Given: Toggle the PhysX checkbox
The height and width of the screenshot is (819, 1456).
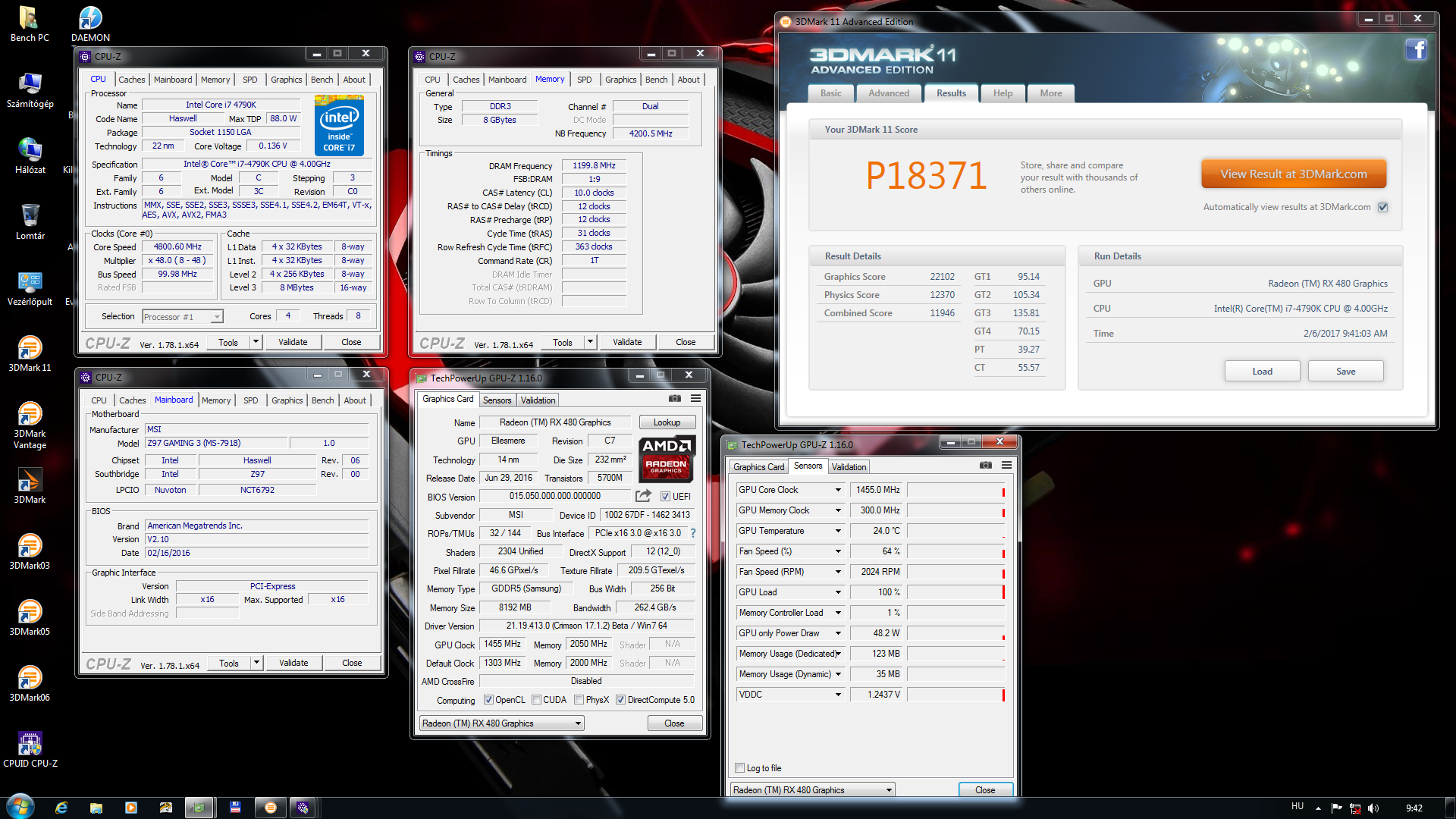Looking at the screenshot, I should [579, 700].
